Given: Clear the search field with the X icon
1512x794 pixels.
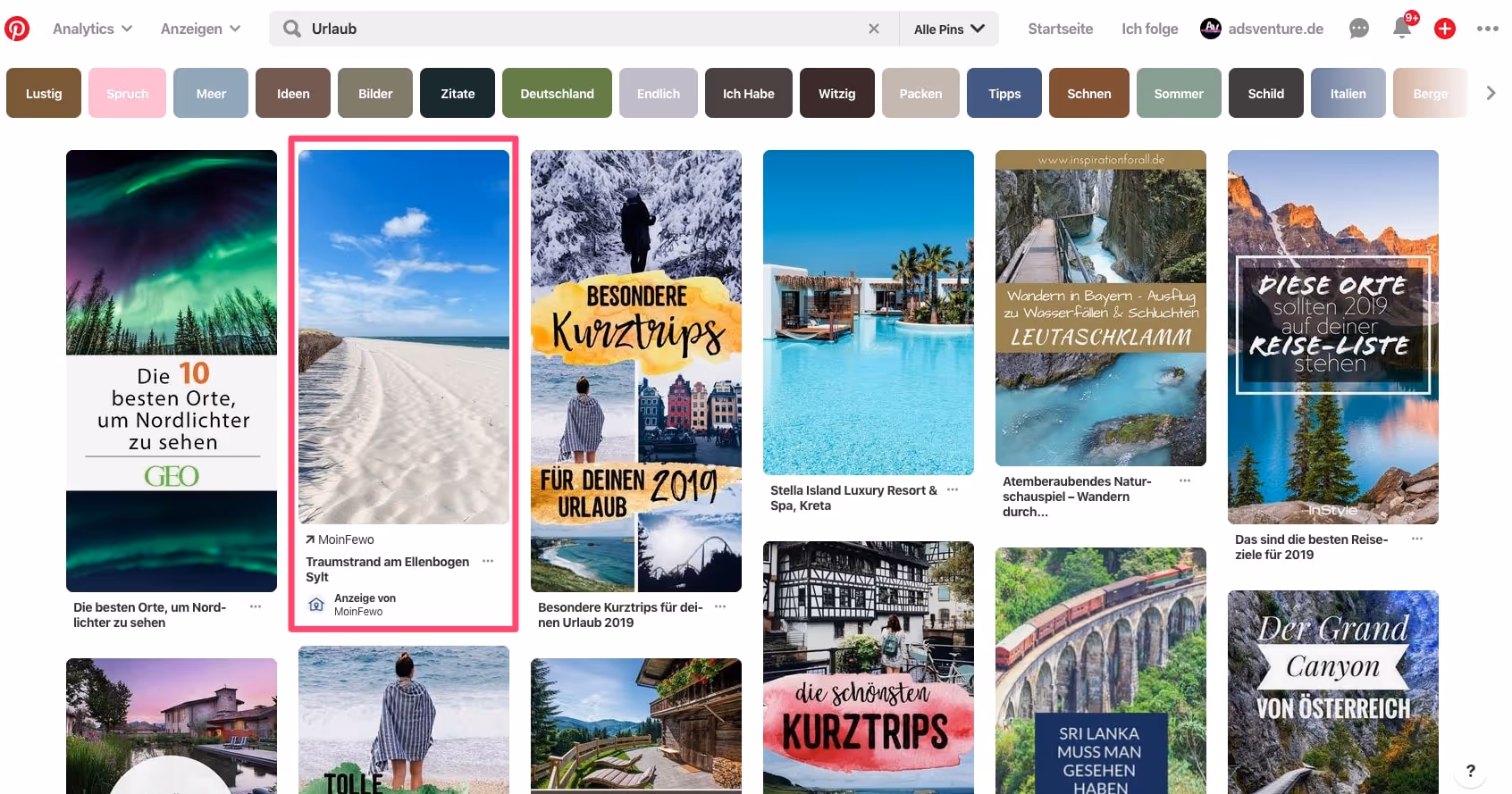Looking at the screenshot, I should 874,29.
